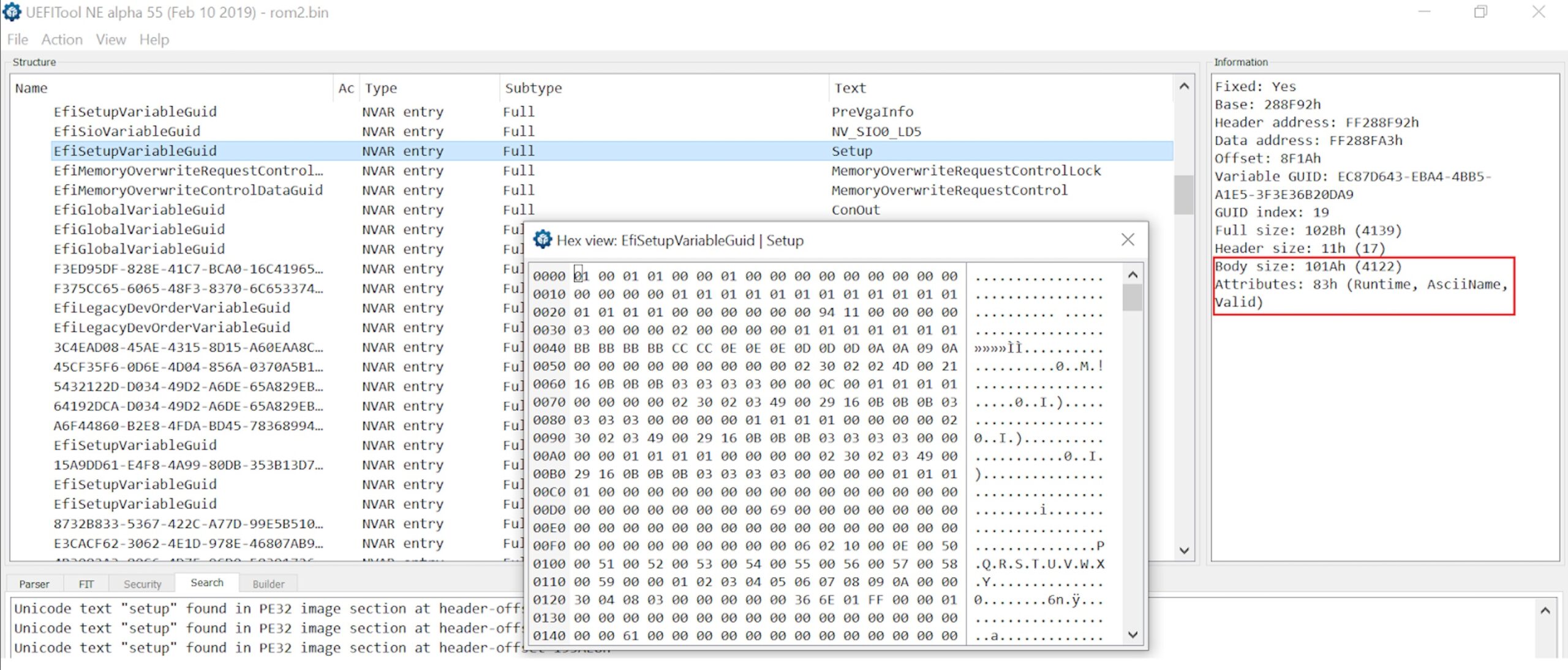
Task: Click Structure tree scroll up arrow
Action: (x=1184, y=86)
